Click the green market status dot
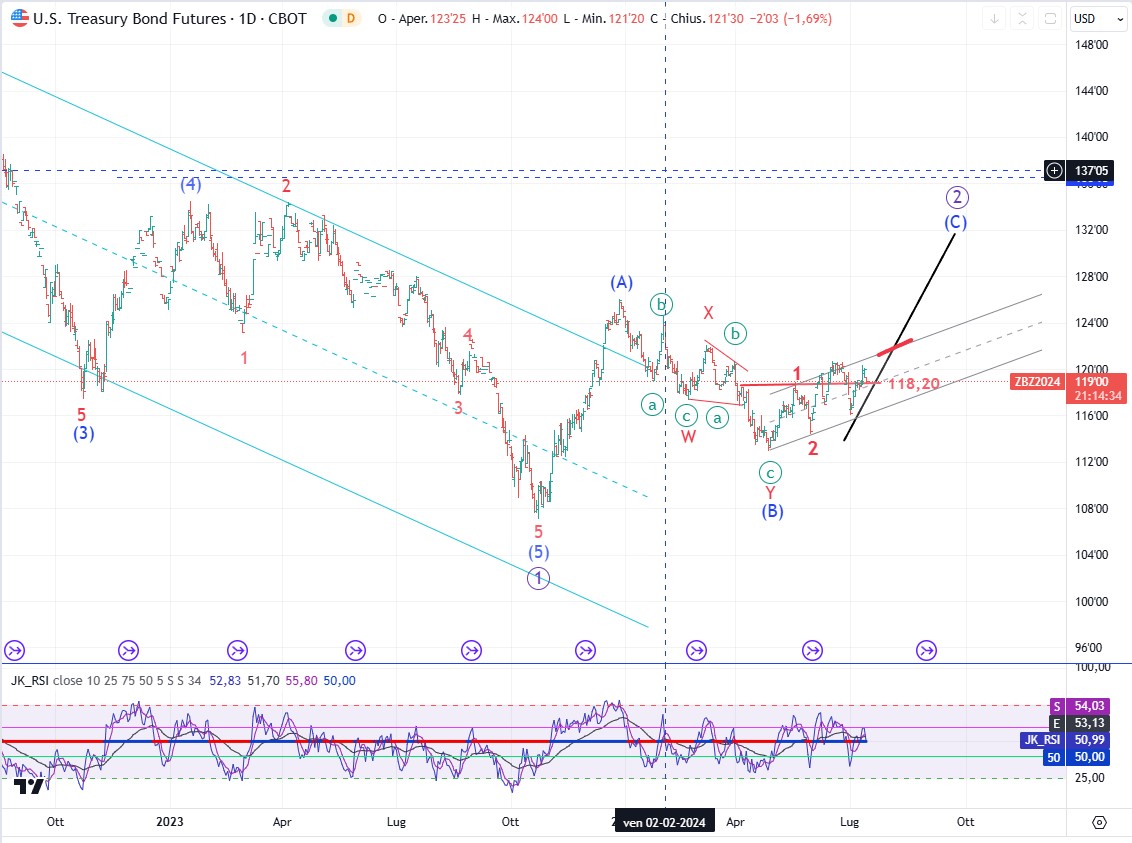 point(333,18)
